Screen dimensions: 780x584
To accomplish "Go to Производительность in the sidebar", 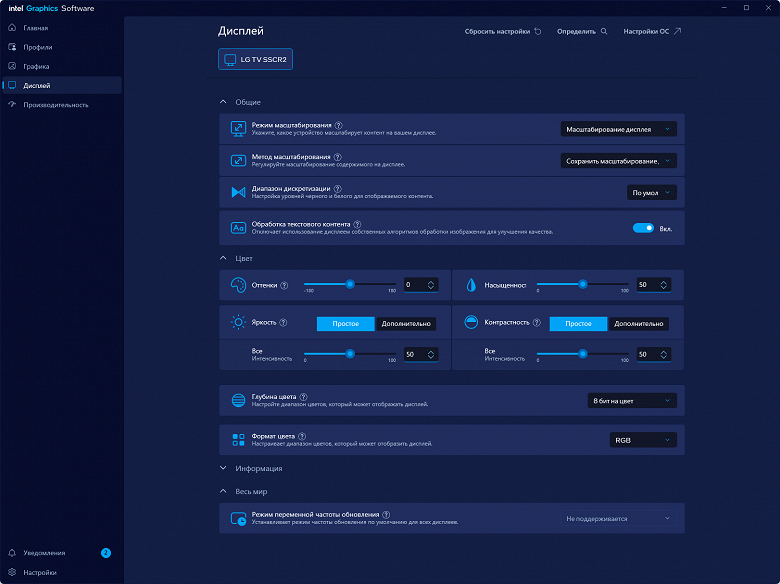I will point(55,105).
